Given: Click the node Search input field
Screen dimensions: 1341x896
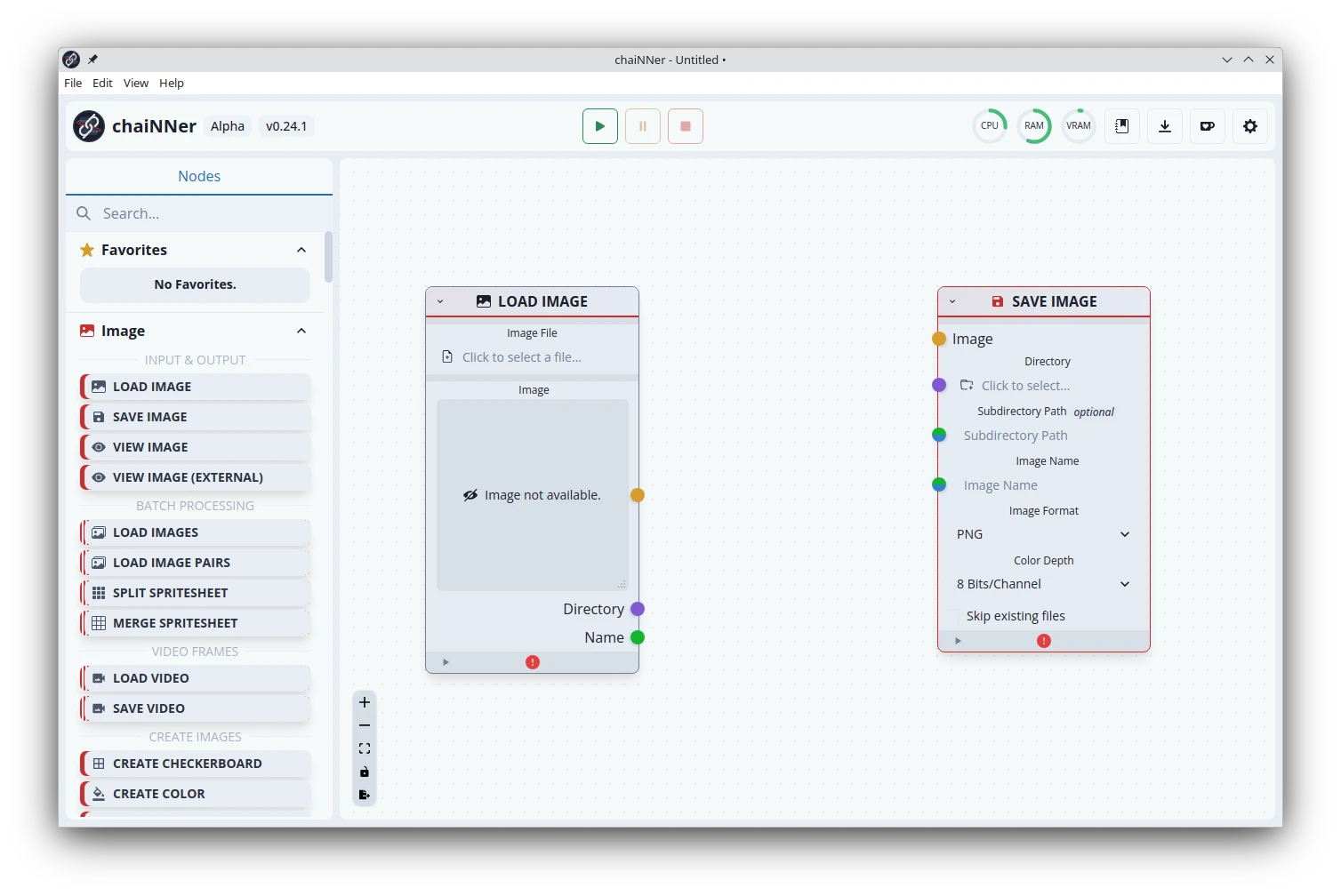Looking at the screenshot, I should tap(209, 213).
